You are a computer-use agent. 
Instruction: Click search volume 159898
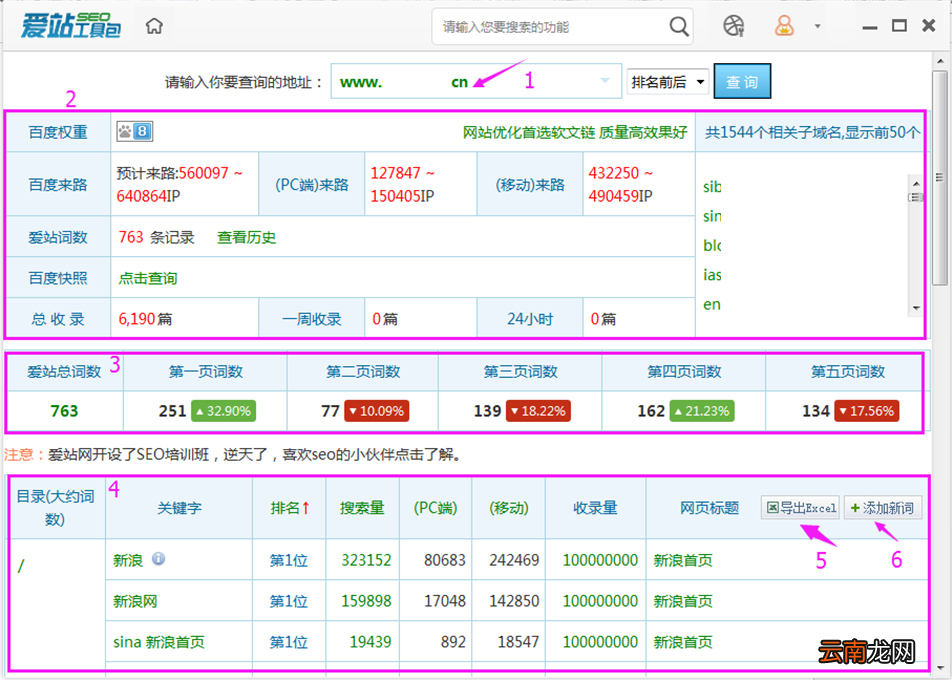click(366, 601)
